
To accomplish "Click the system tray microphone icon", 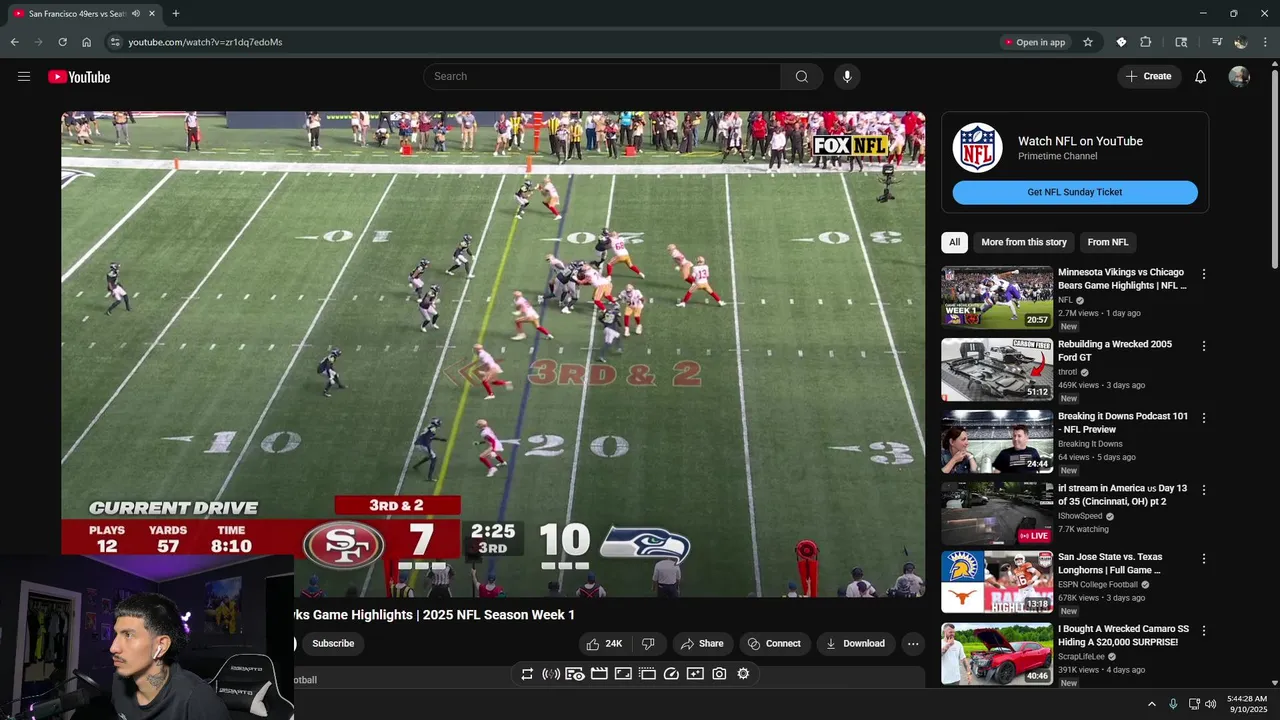I will coord(1173,704).
